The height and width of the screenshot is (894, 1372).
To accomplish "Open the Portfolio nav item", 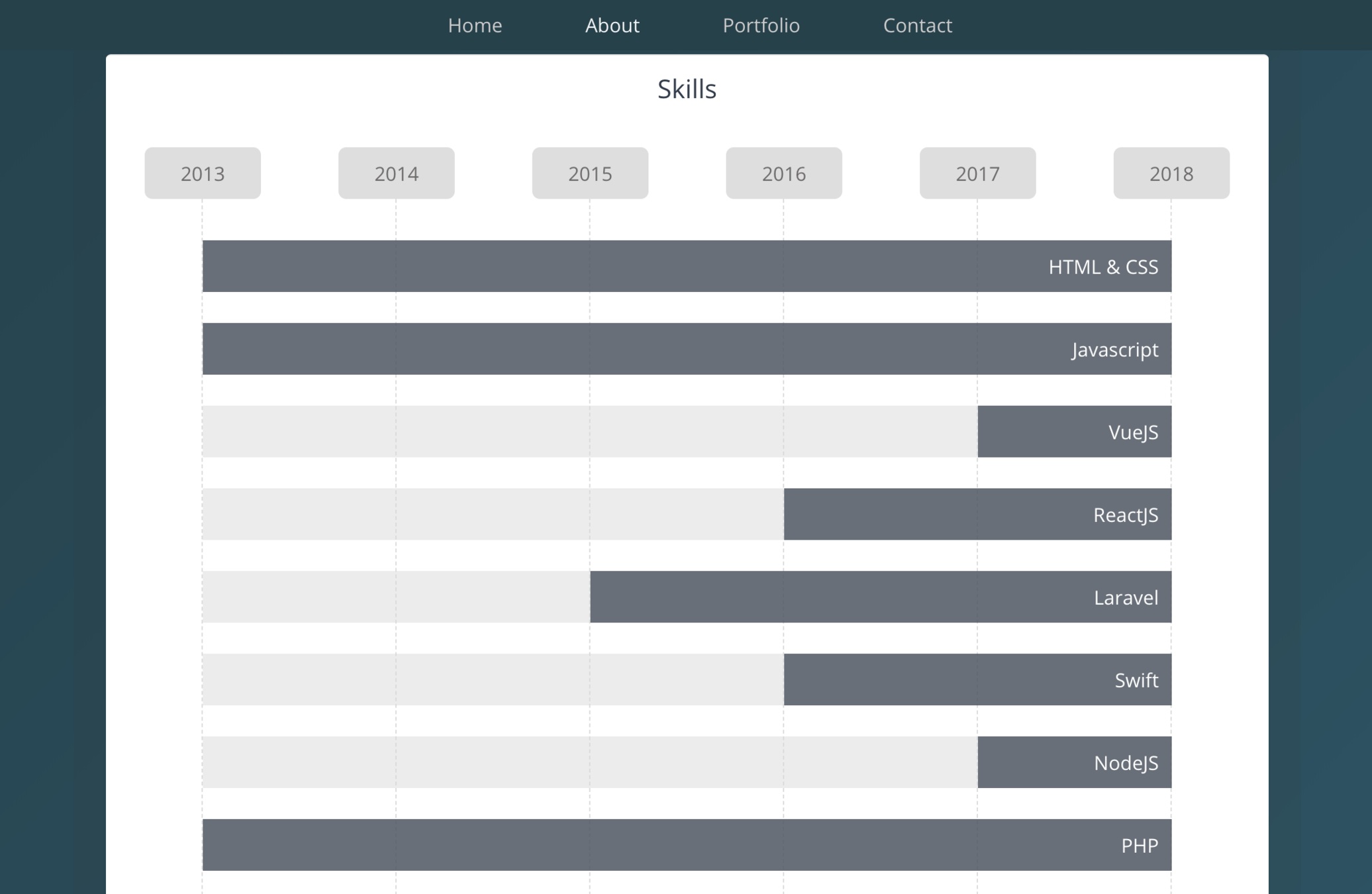I will pos(761,25).
